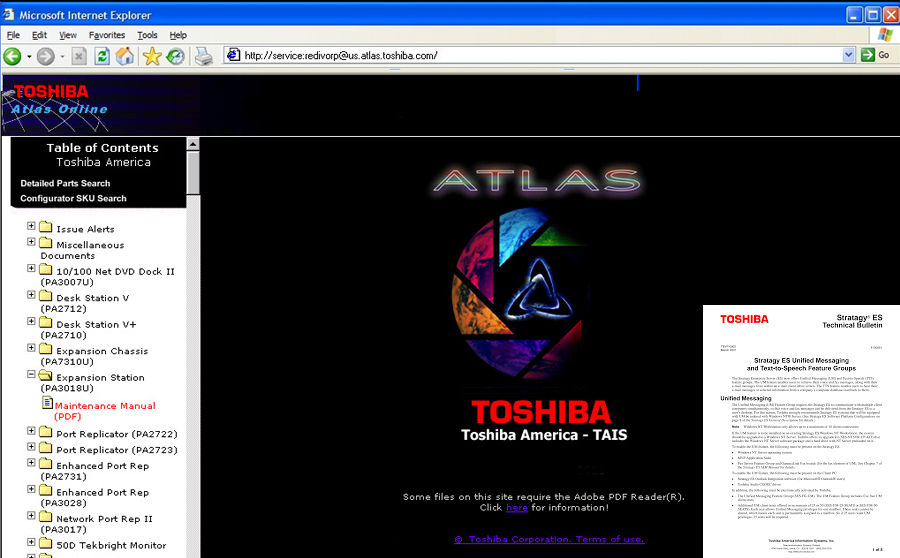The width and height of the screenshot is (900, 558).
Task: Click the Port Replicator (PA2722) folder icon
Action: tap(46, 431)
